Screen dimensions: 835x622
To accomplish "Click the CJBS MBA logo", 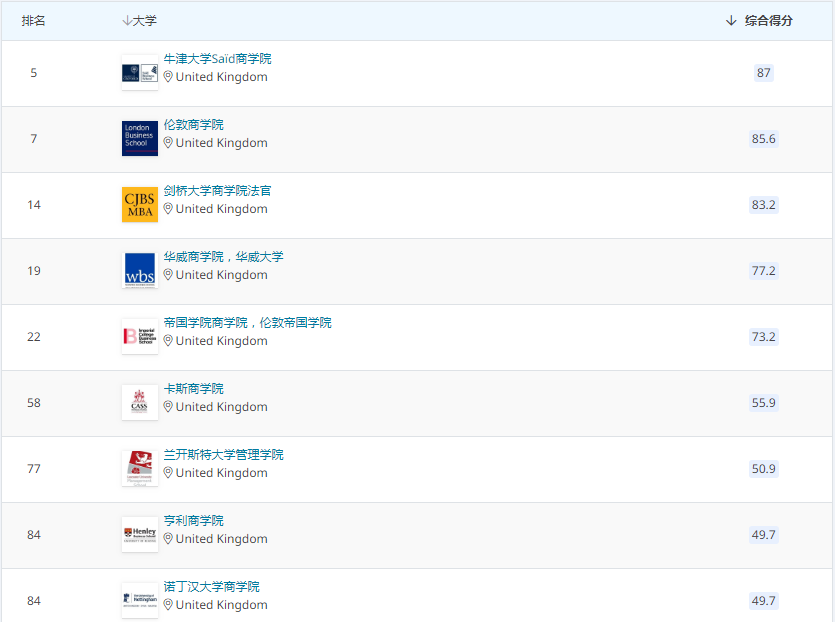I will (x=140, y=204).
